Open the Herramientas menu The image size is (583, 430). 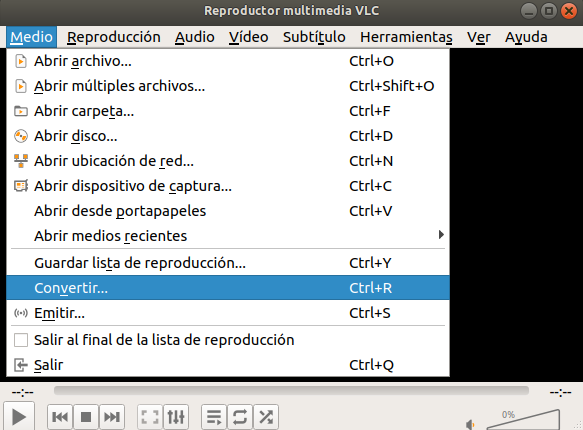click(x=406, y=37)
